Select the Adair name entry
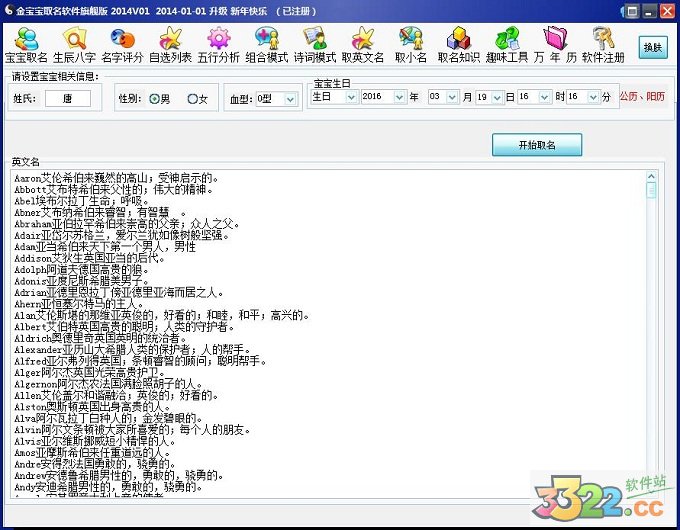This screenshot has width=680, height=530. coord(121,235)
